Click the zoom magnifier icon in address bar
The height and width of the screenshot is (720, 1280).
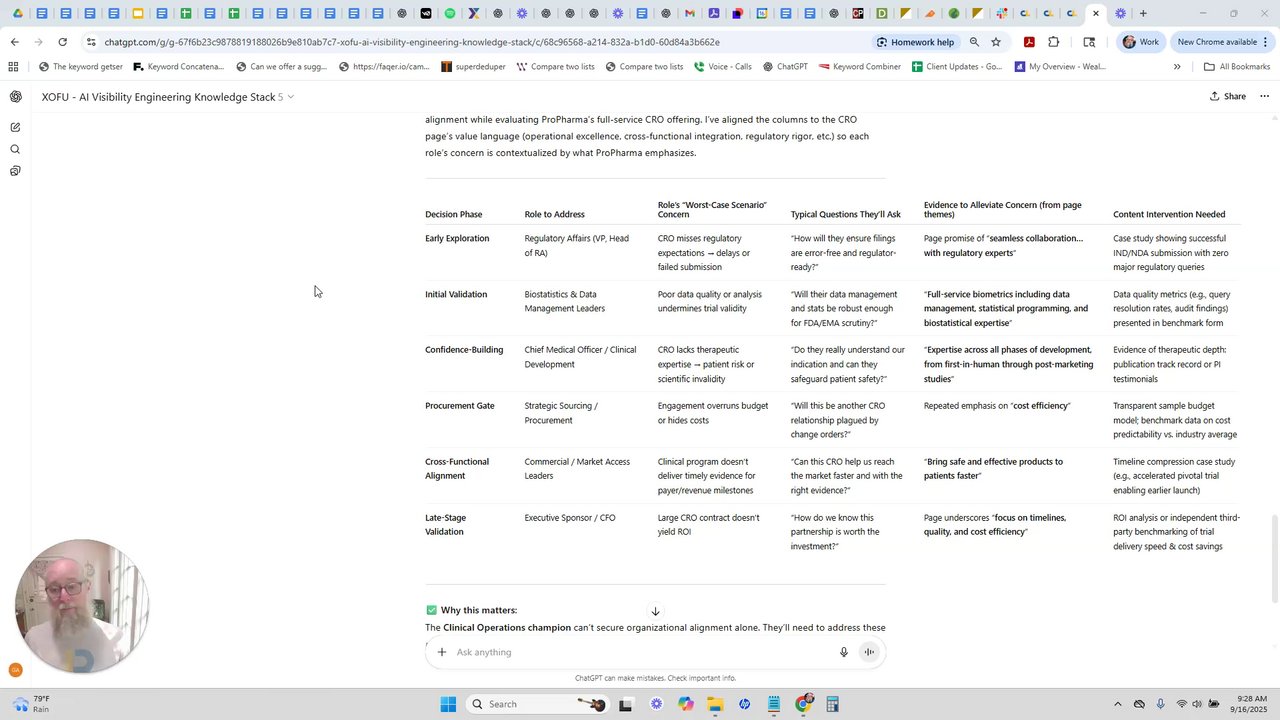(x=974, y=42)
